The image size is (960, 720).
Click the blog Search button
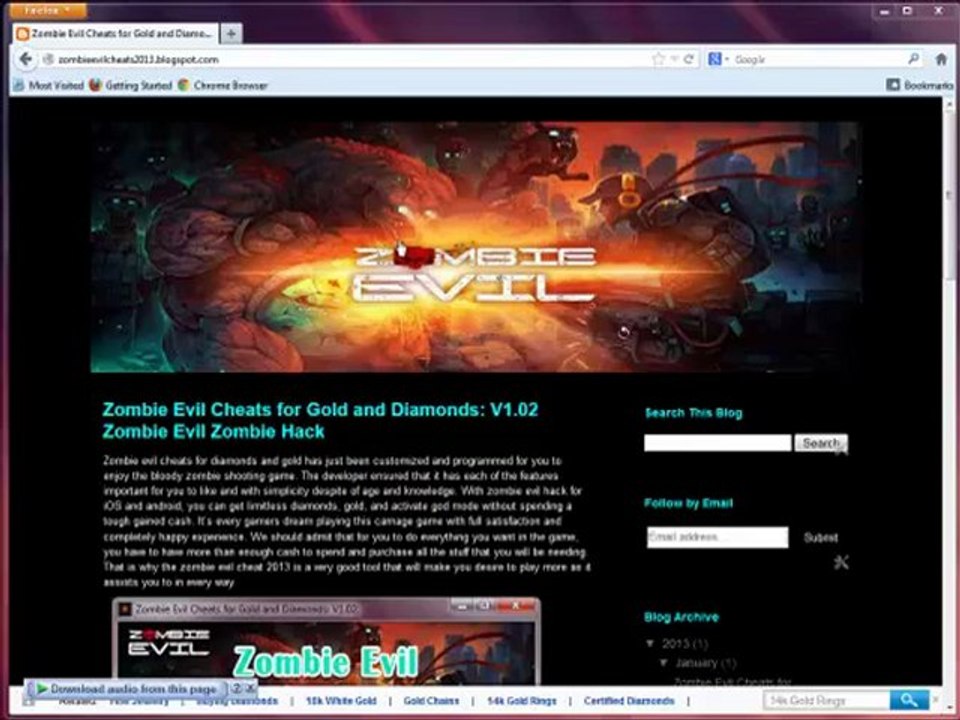click(820, 443)
